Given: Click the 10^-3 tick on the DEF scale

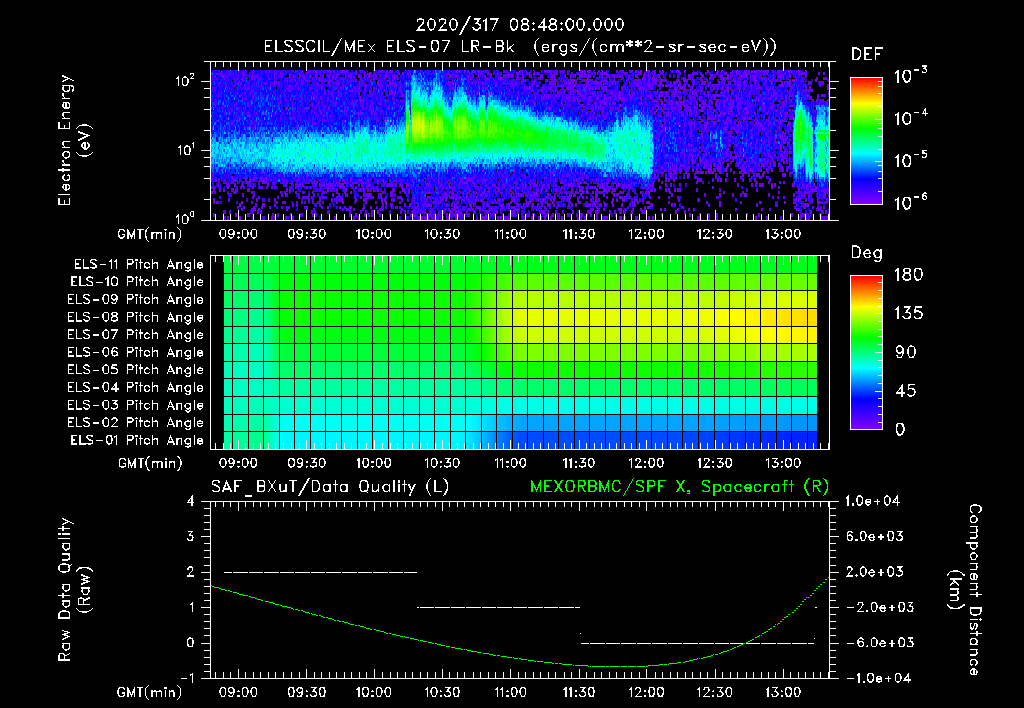Looking at the screenshot, I should (910, 76).
